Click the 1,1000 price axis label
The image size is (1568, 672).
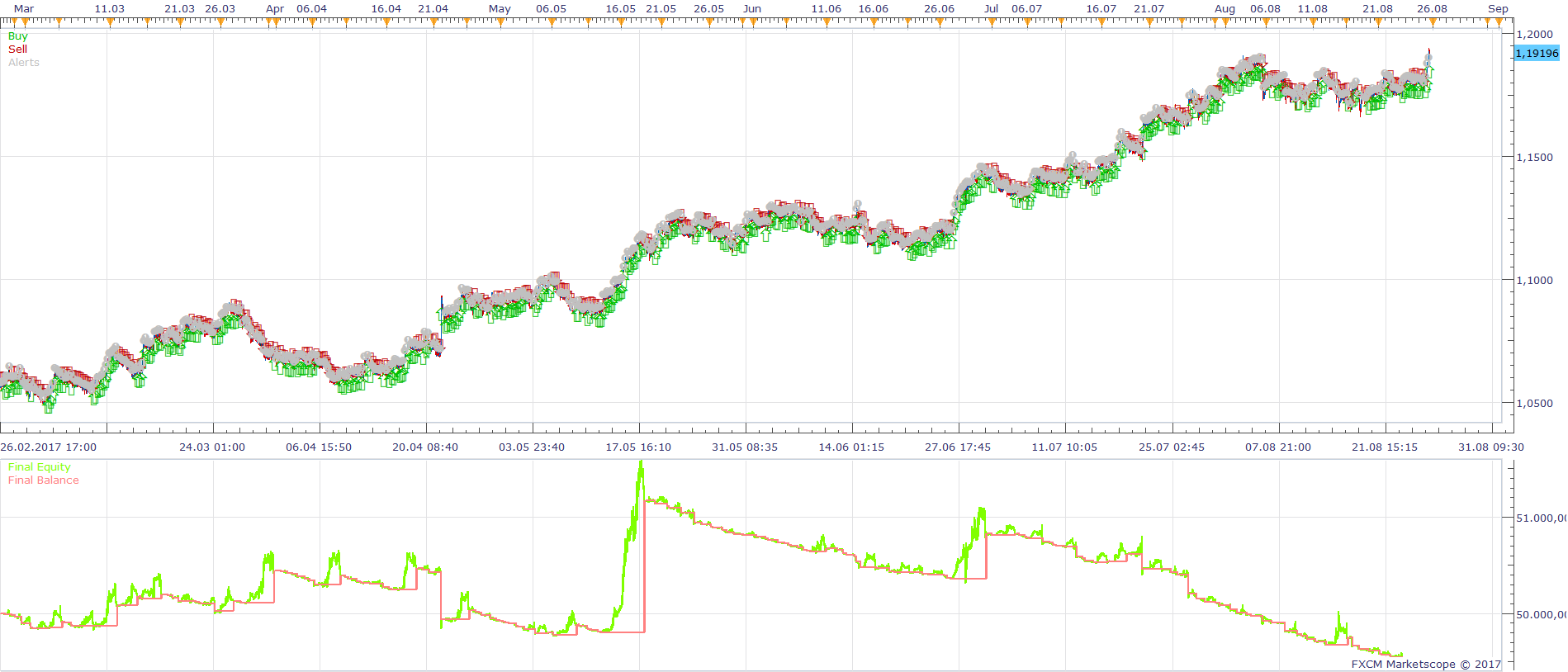[1535, 280]
